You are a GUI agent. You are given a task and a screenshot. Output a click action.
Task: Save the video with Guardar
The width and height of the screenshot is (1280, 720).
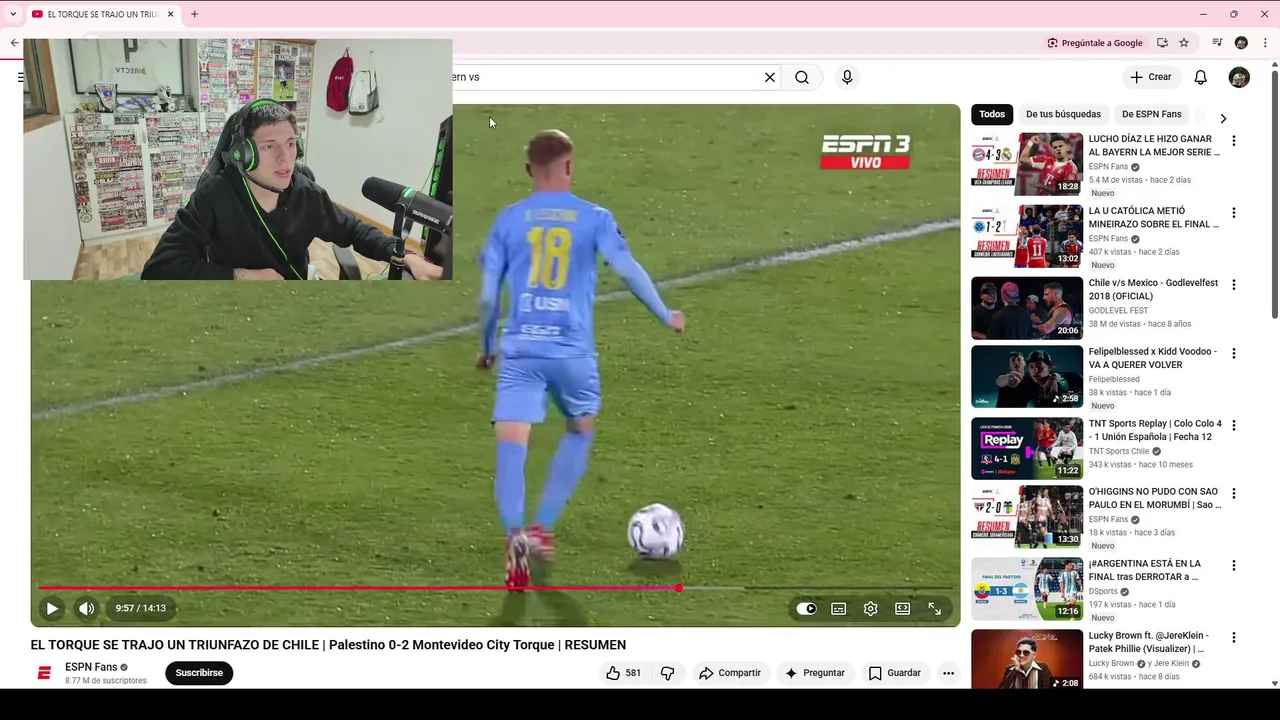[894, 673]
